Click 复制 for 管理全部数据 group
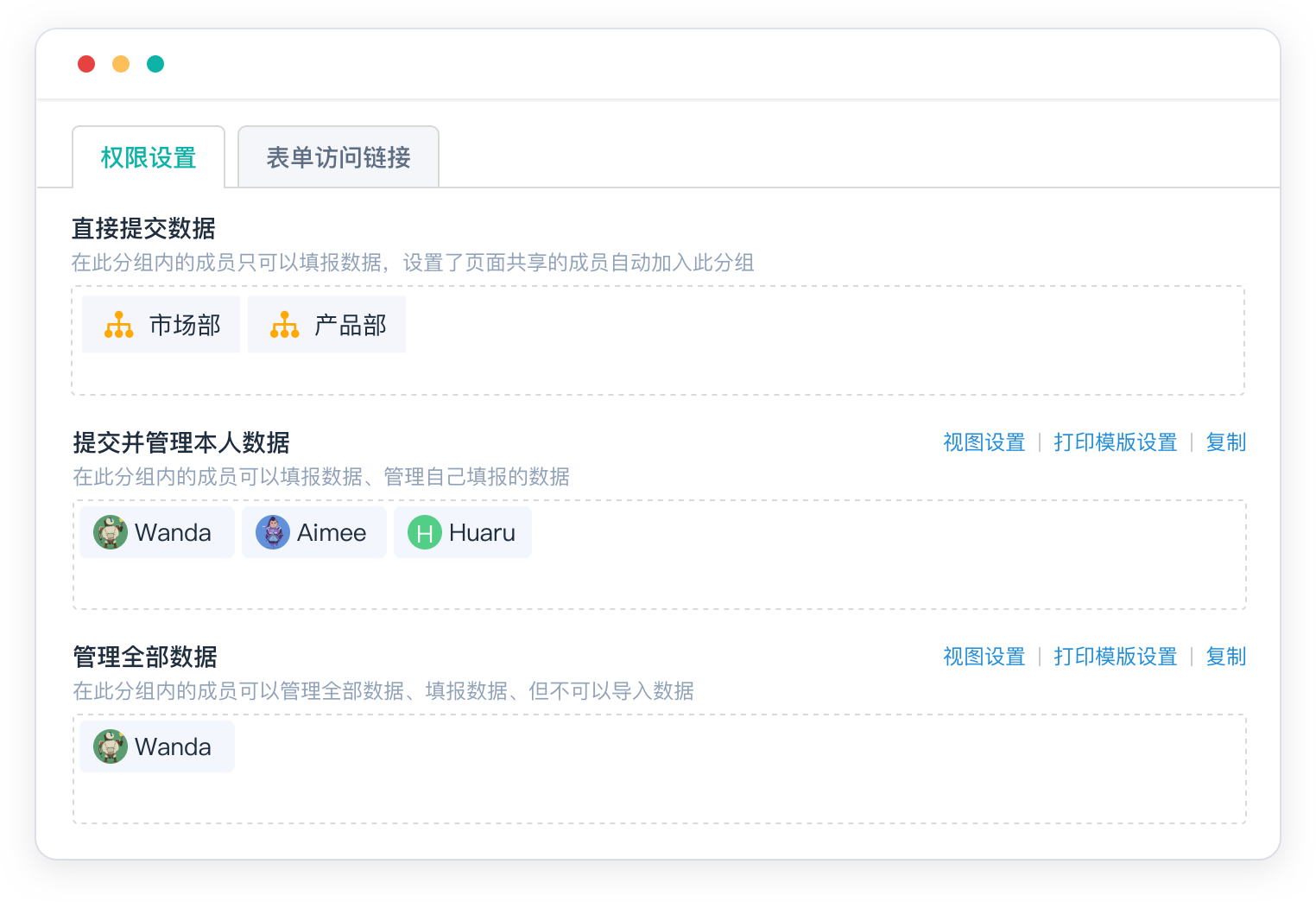Image resolution: width=1316 pixels, height=902 pixels. 1225,657
